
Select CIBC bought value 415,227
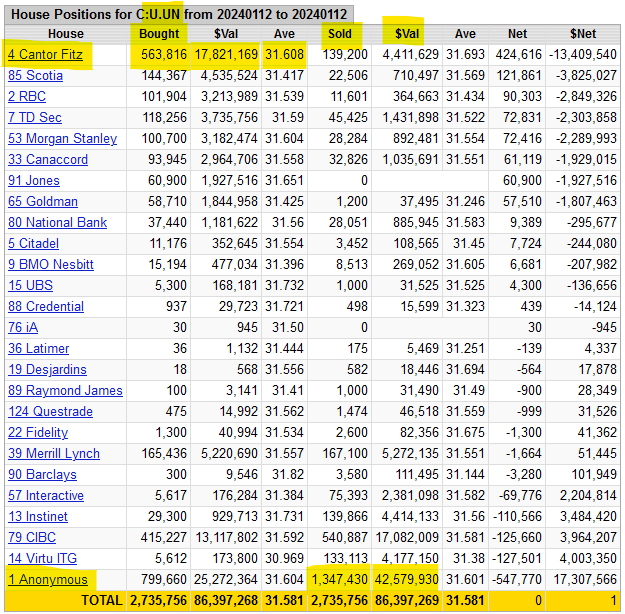coord(163,537)
